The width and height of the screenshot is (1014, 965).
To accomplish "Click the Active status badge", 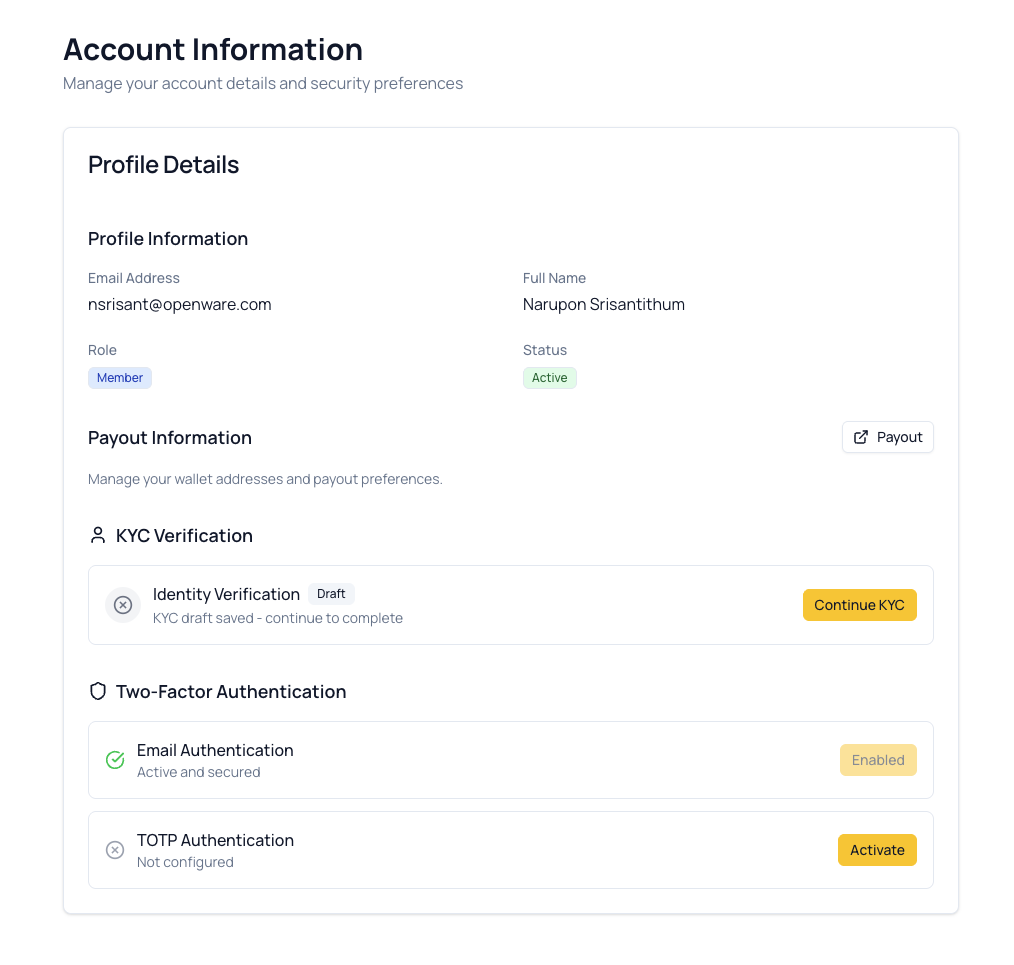I will point(549,377).
